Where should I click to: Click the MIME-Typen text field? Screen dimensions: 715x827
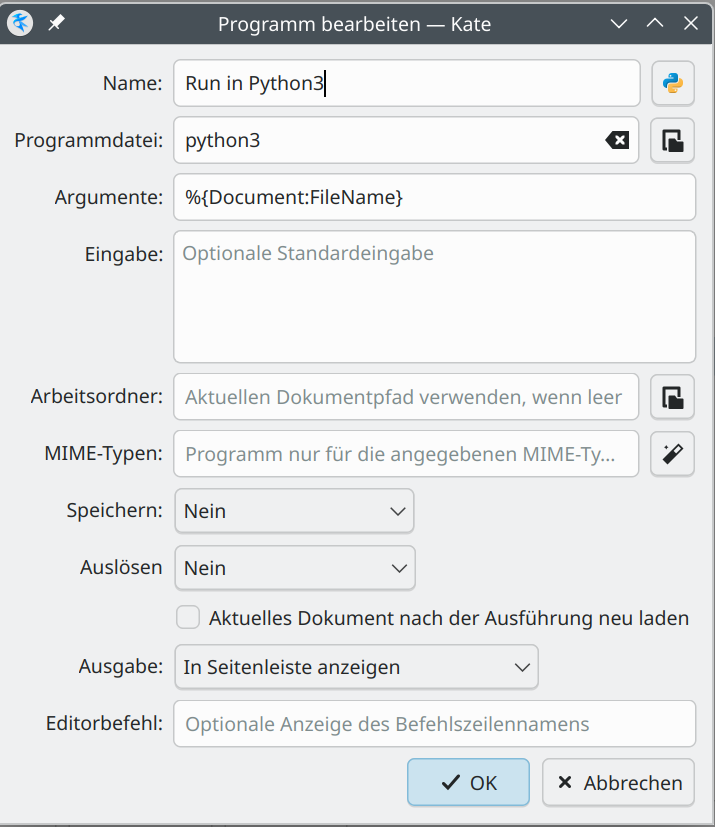tap(406, 454)
